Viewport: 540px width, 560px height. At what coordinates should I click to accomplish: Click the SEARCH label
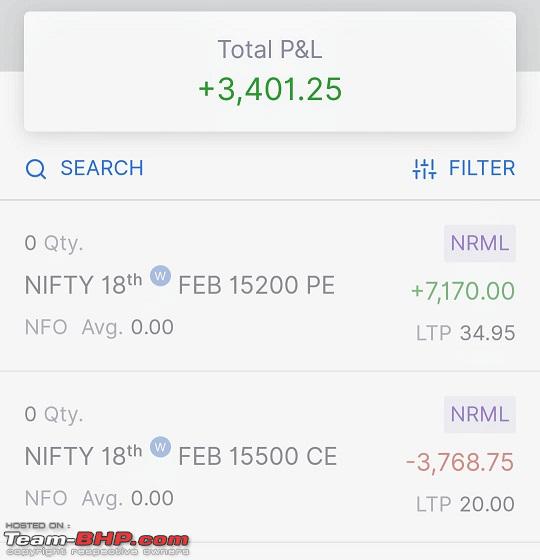point(102,168)
